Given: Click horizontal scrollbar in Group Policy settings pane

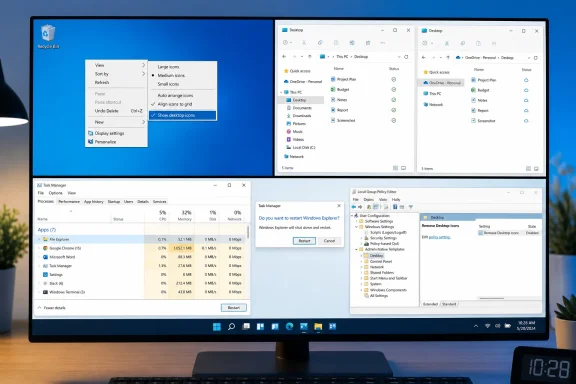Looking at the screenshot, I should (x=492, y=298).
